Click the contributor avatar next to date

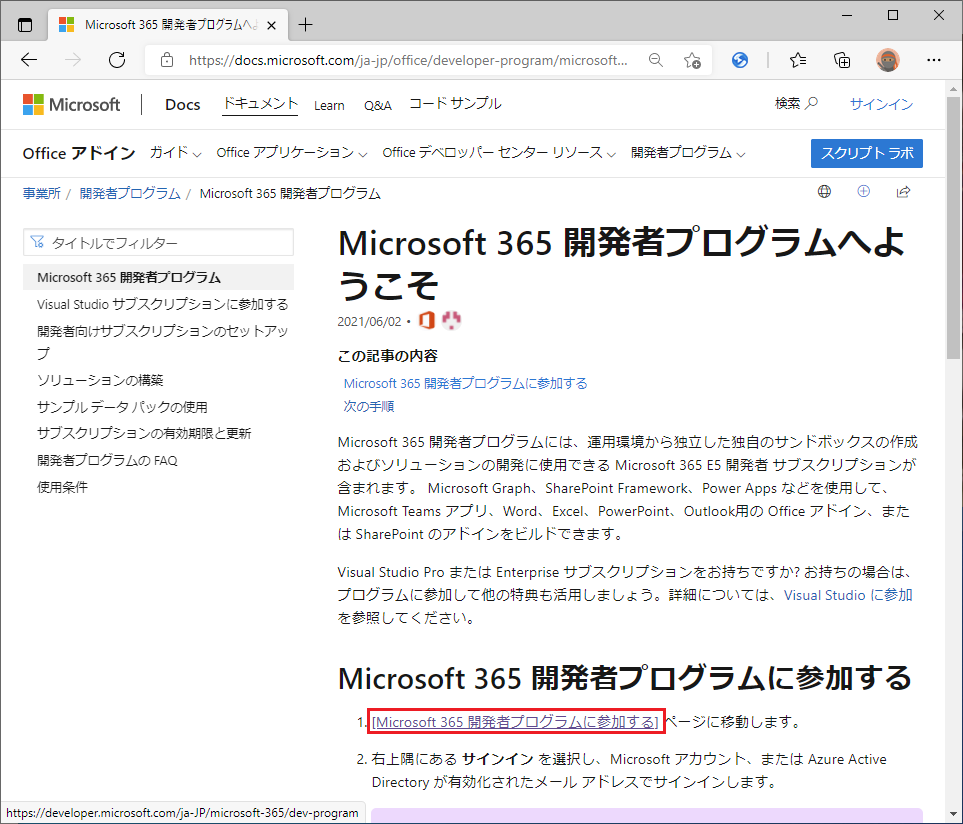coord(451,320)
